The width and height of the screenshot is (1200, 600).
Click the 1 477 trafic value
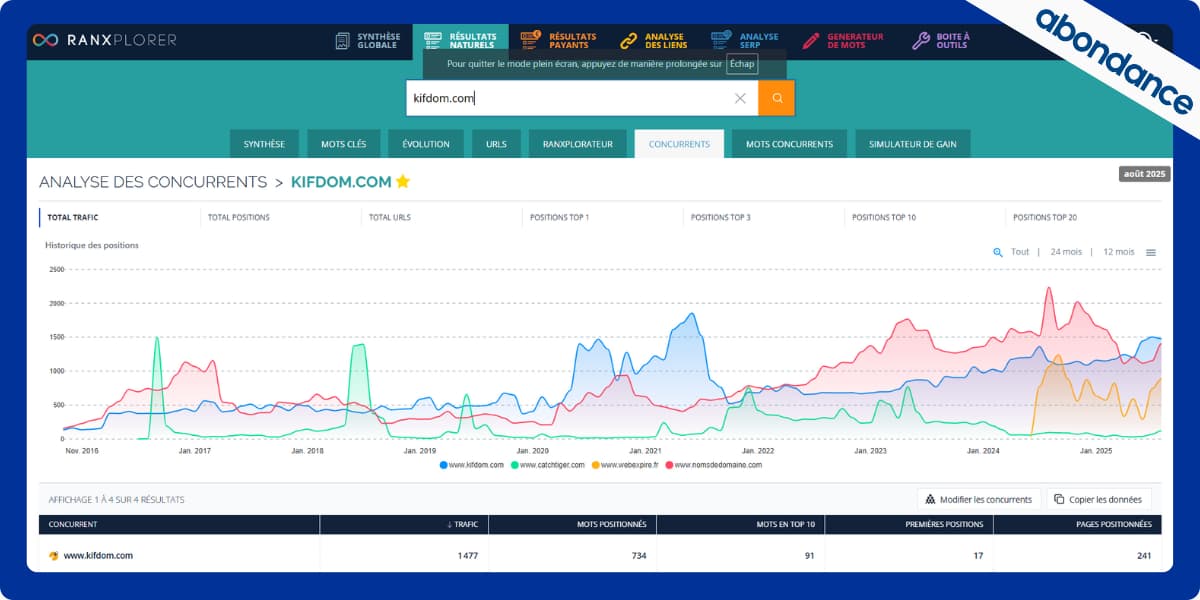(x=466, y=555)
